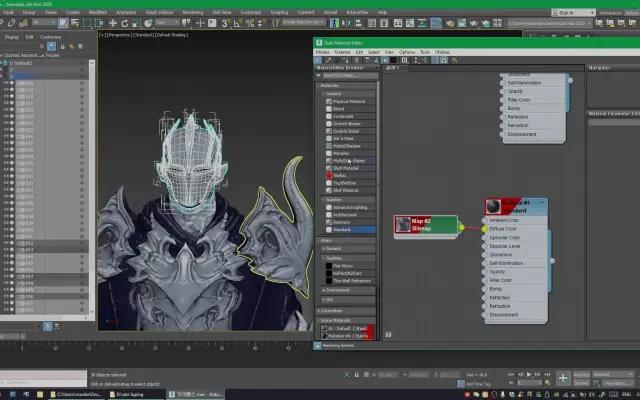This screenshot has height=400, width=640.
Task: Click the Select by Name list icon
Action: coord(75,23)
